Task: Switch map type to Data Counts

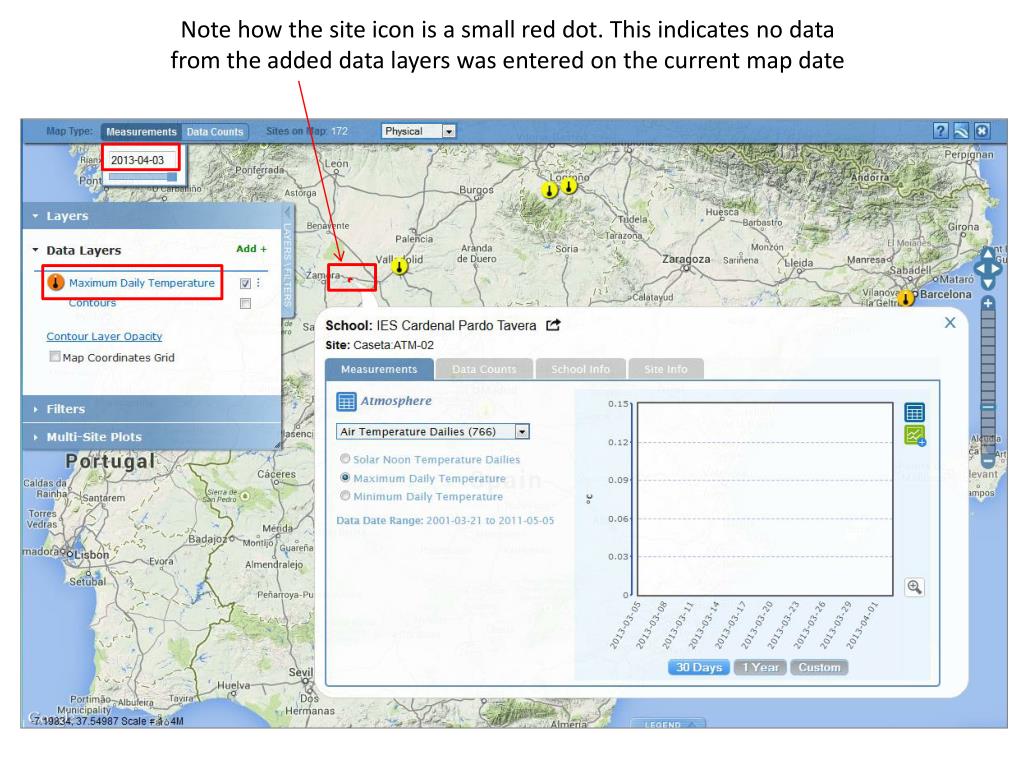Action: 215,131
